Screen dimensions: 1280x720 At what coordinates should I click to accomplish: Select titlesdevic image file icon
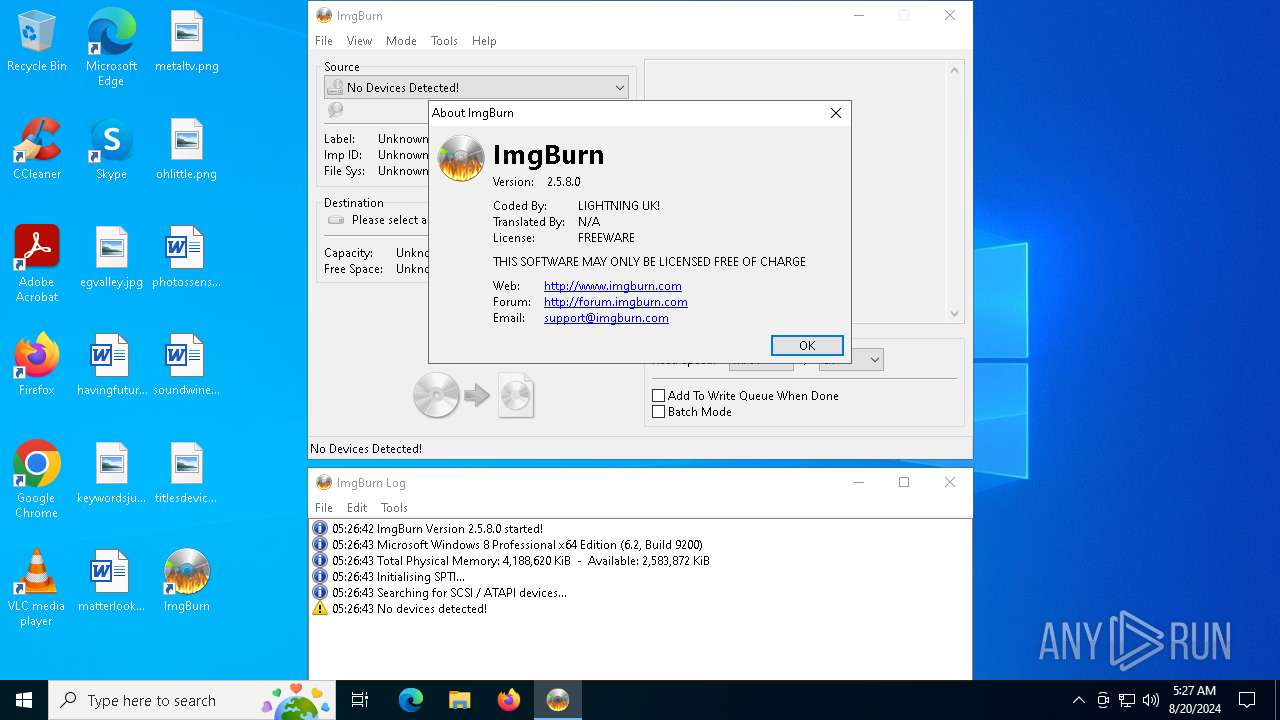[x=187, y=474]
